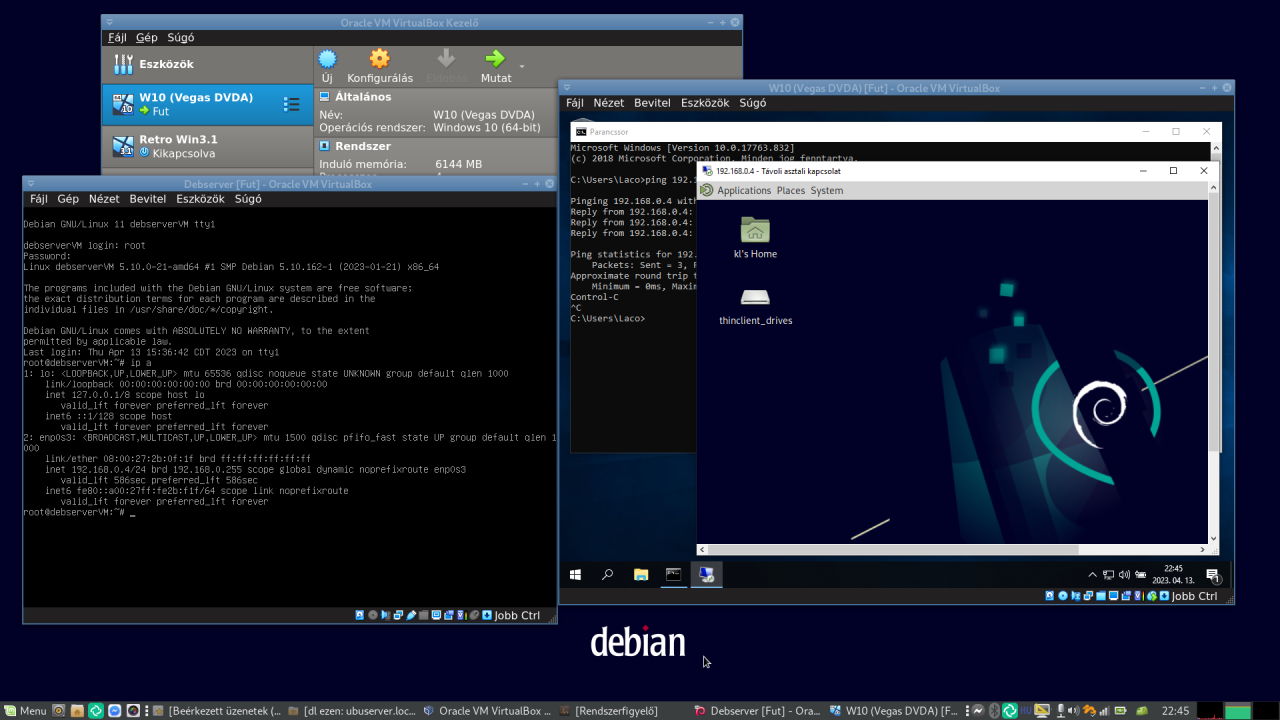Open Eszközök menu in W10 VM window
Screen dimensions: 1280x720
[705, 103]
